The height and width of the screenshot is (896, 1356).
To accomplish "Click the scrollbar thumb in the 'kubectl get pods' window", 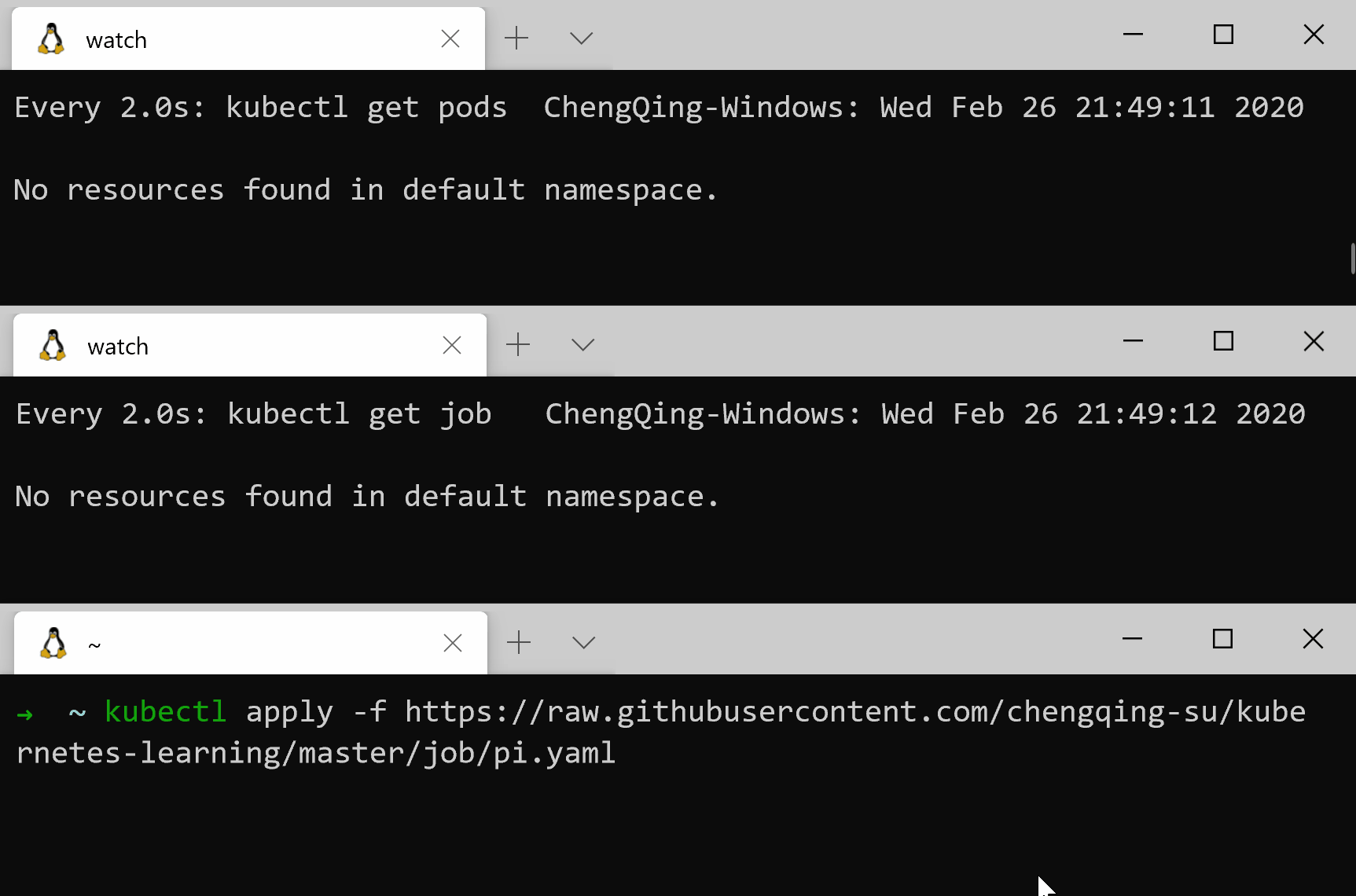I will [1352, 259].
